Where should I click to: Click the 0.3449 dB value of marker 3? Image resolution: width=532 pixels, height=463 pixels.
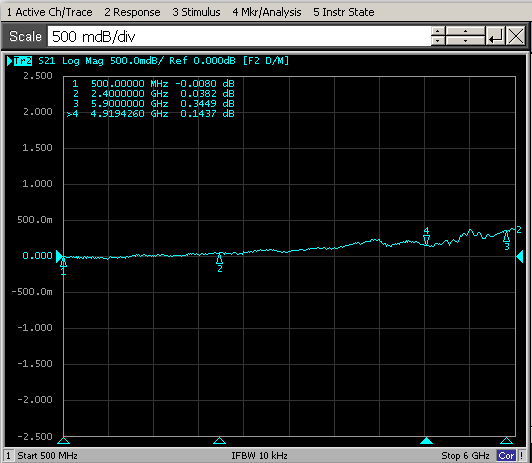tap(207, 103)
